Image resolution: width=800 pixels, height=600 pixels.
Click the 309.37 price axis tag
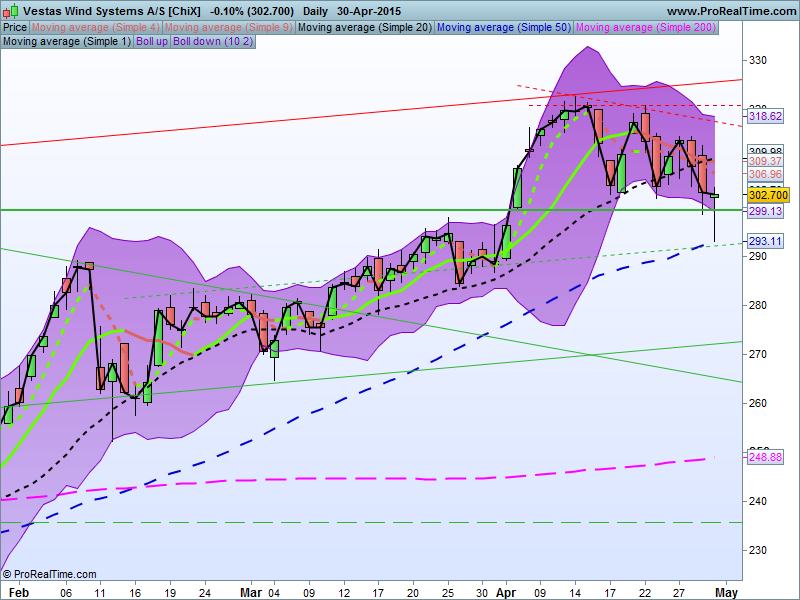tap(765, 161)
